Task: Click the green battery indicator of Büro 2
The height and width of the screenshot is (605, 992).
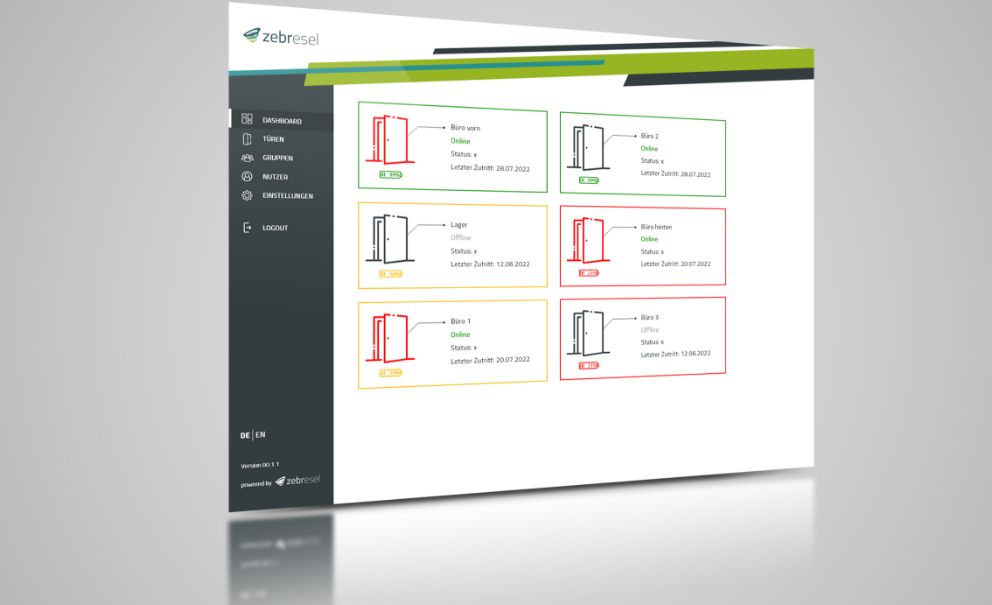Action: coord(588,180)
